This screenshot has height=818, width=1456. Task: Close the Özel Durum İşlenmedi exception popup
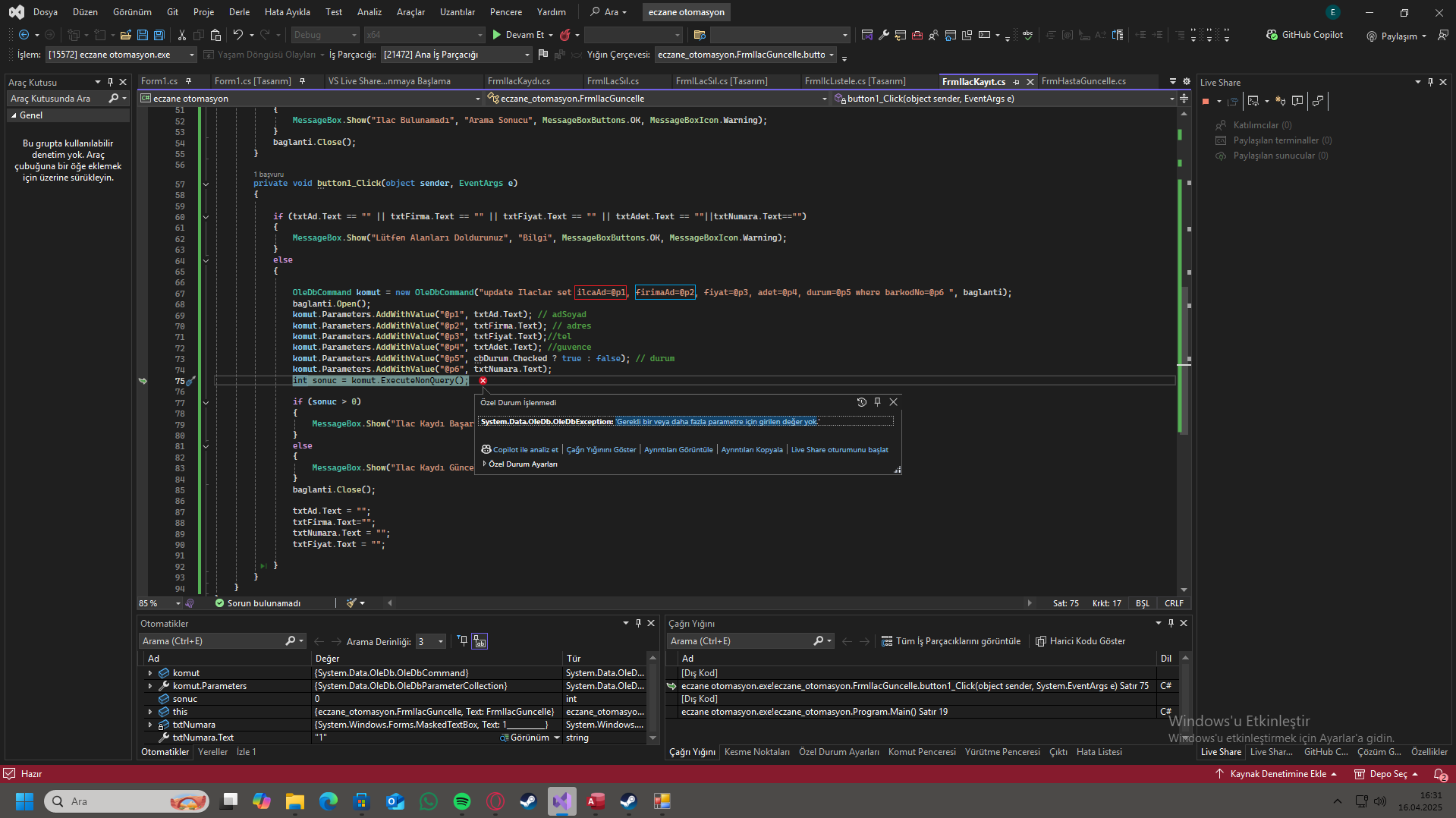coord(893,402)
